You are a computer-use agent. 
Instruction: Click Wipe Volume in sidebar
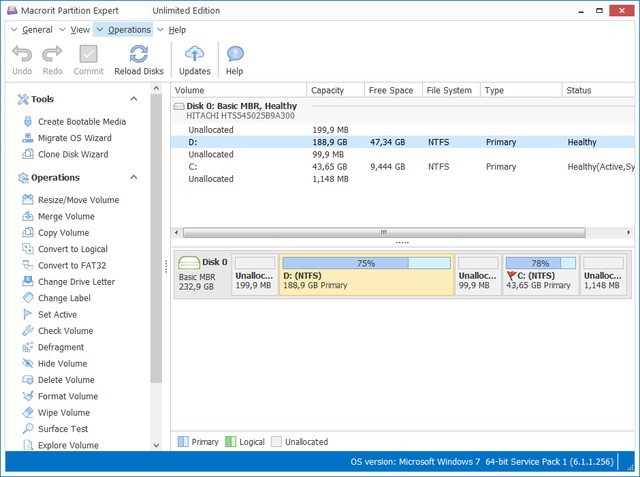pyautogui.click(x=63, y=413)
